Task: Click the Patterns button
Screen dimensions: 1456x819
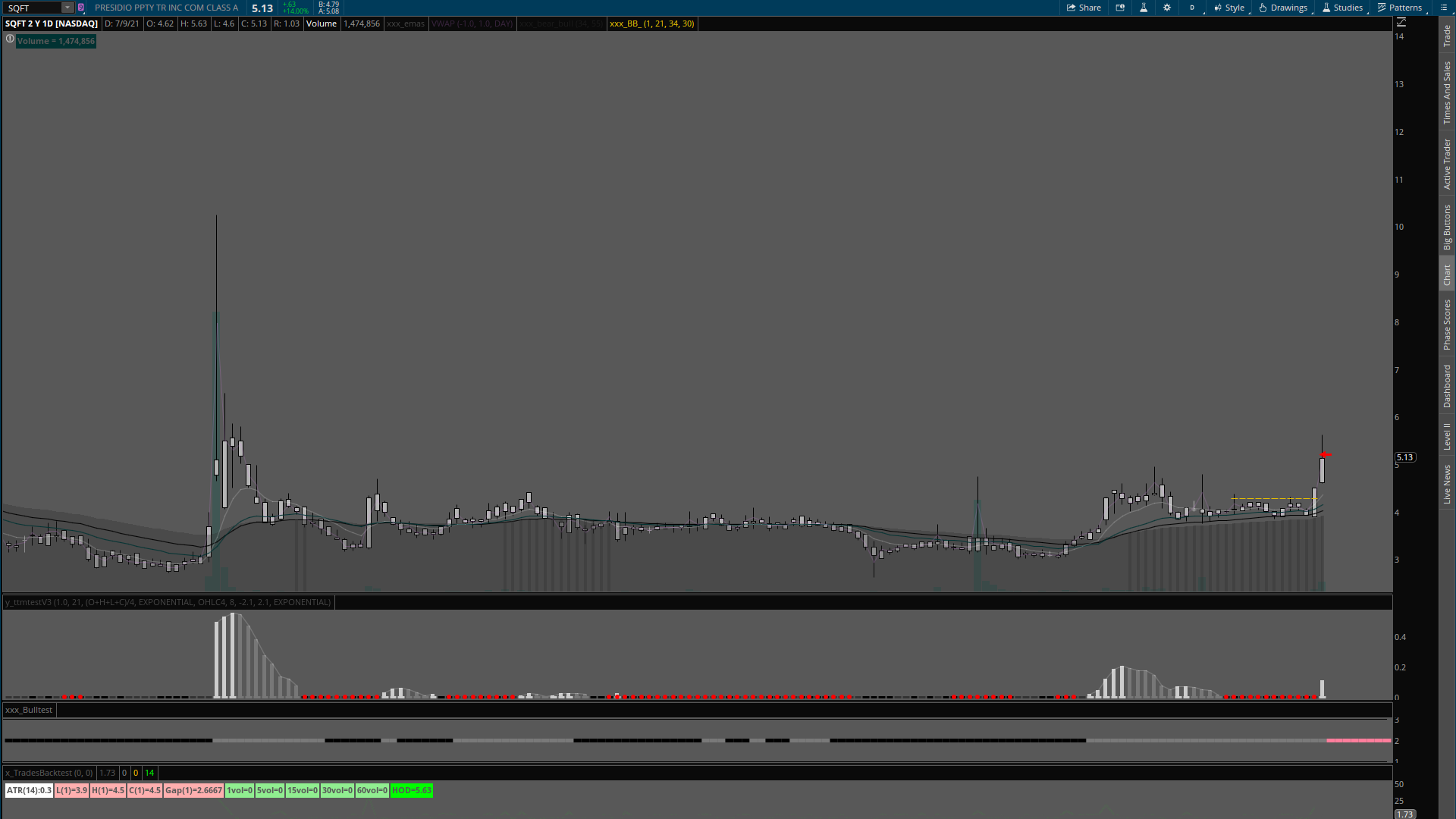Action: point(1400,8)
